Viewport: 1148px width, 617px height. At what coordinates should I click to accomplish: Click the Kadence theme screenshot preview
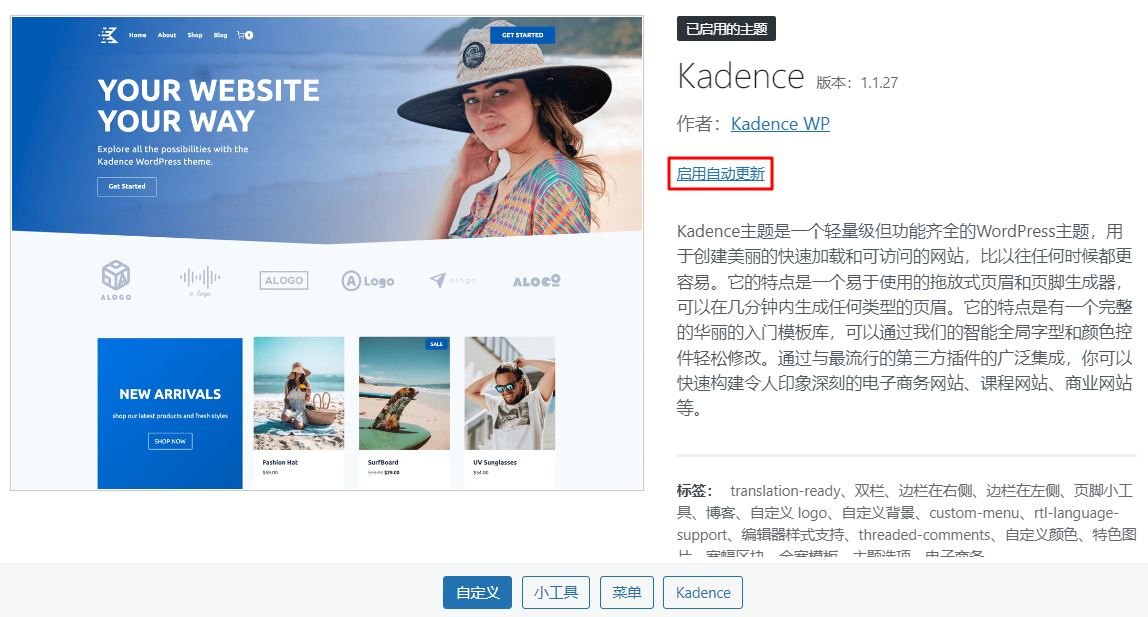[327, 253]
